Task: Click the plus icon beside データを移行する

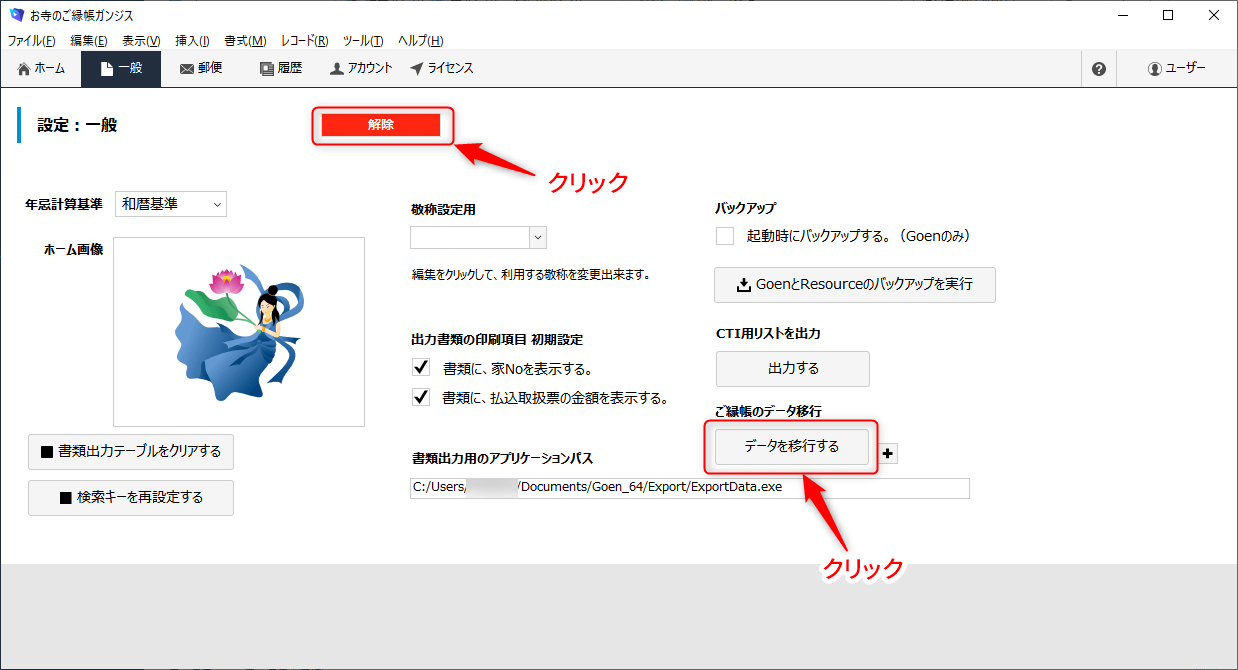Action: [888, 454]
